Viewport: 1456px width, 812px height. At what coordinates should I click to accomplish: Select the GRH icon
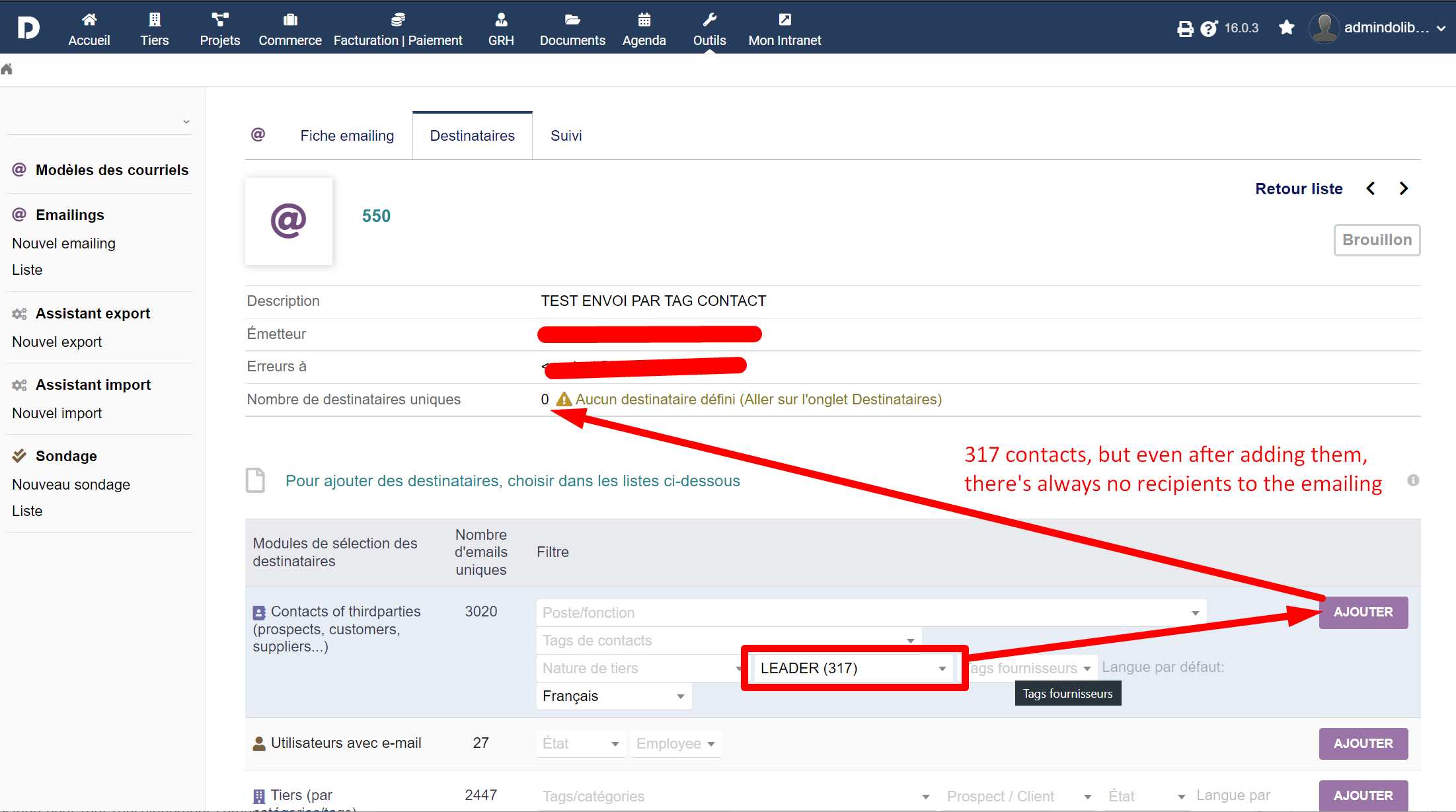coord(501,19)
